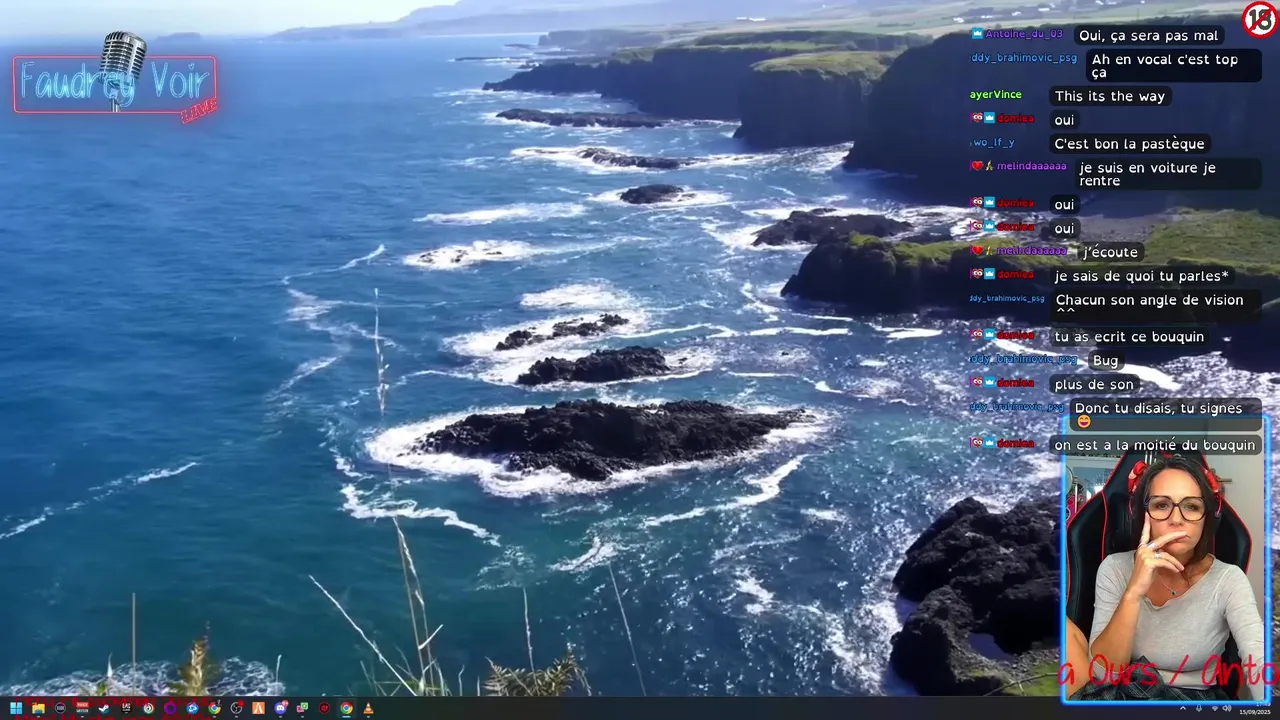Open VLC media player taskbar icon
This screenshot has height=720, width=1280.
(368, 708)
